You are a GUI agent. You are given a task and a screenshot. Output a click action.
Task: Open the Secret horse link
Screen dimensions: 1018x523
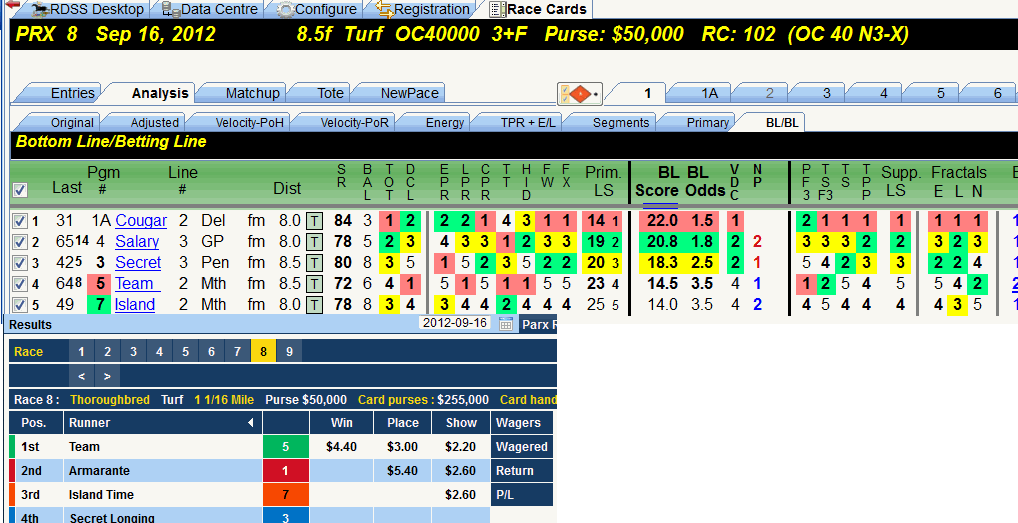click(x=138, y=263)
